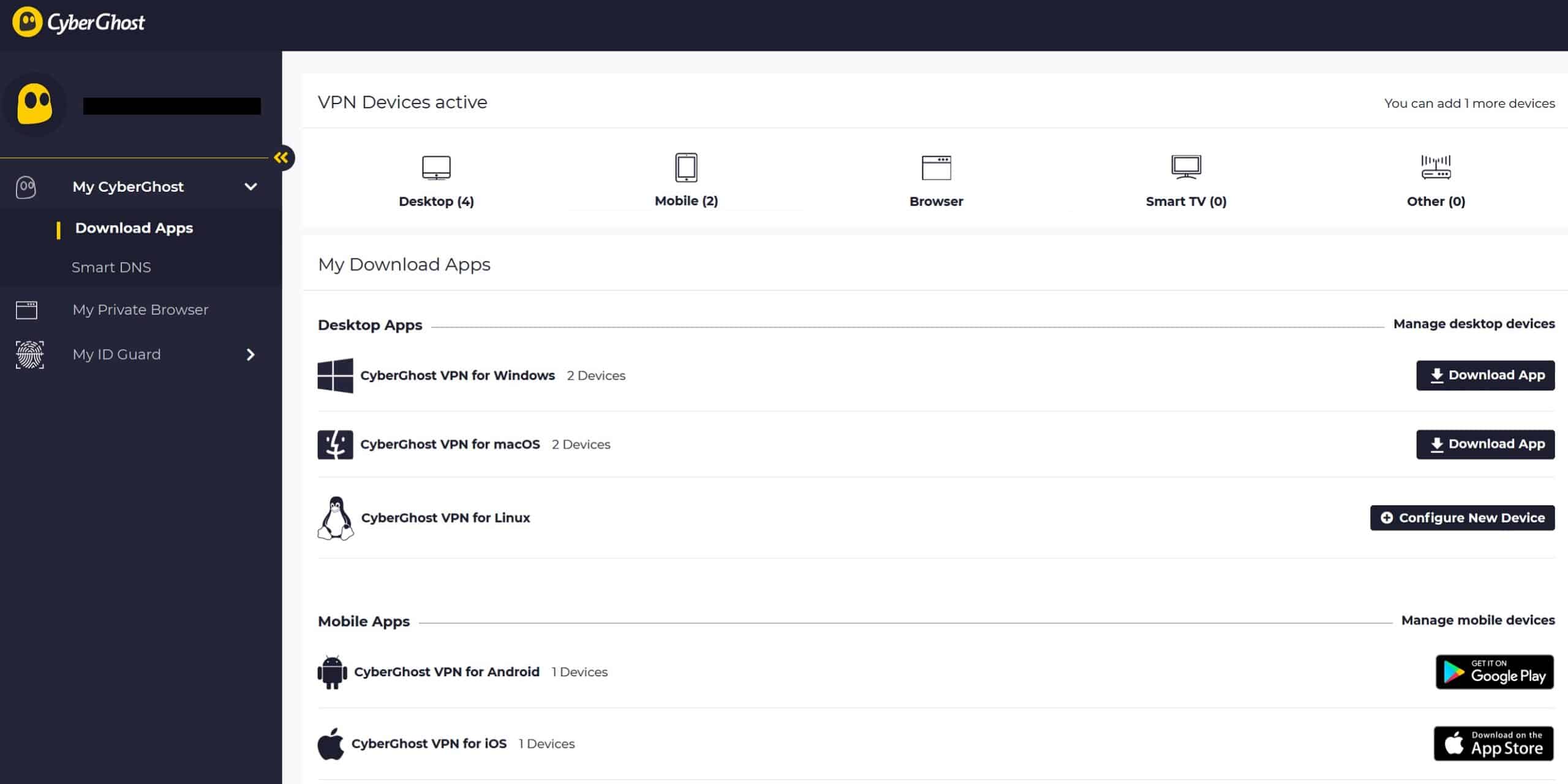Click the Linux penguin icon
This screenshot has height=784, width=1568.
tap(336, 518)
